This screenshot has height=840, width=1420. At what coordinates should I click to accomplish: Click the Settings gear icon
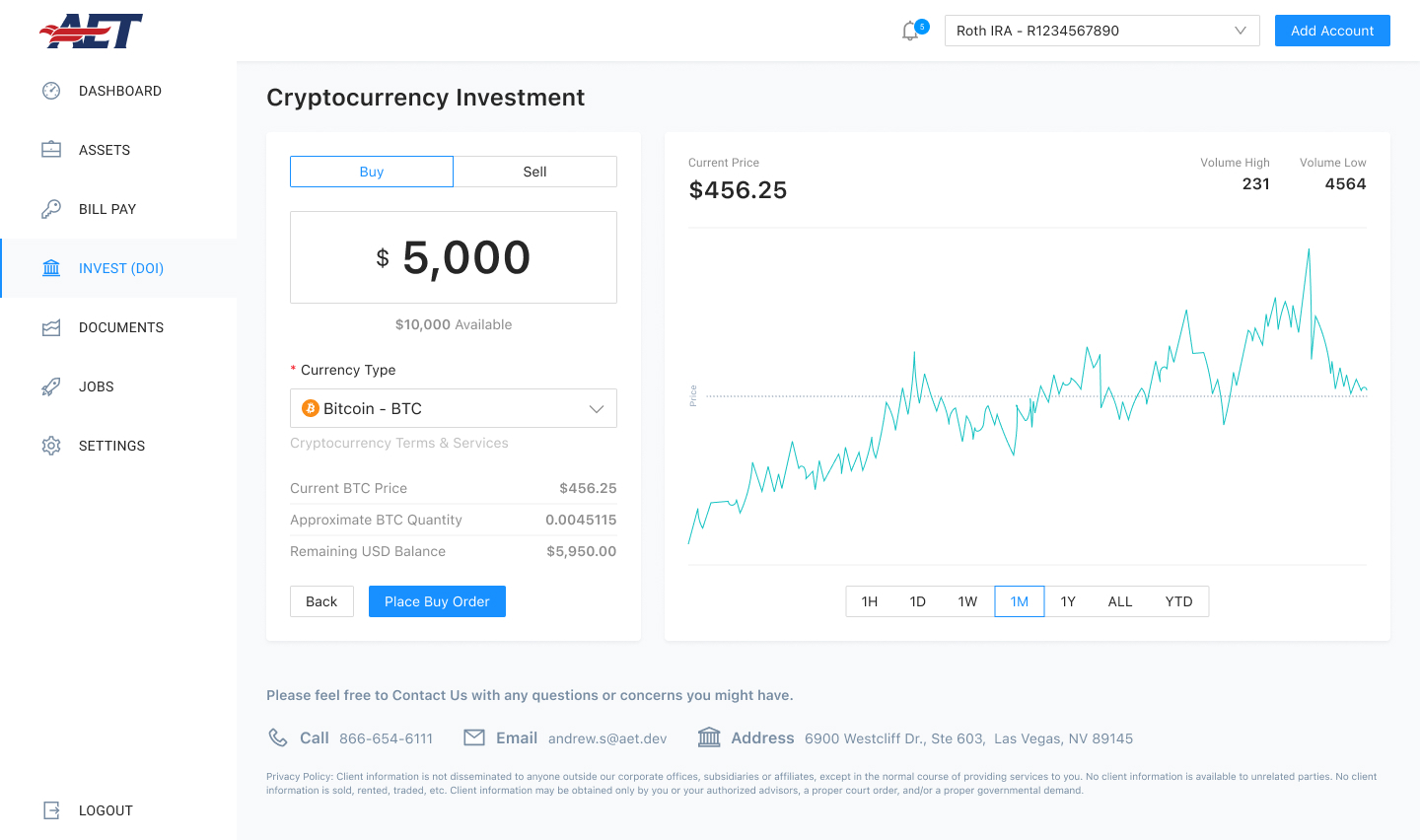click(x=51, y=446)
